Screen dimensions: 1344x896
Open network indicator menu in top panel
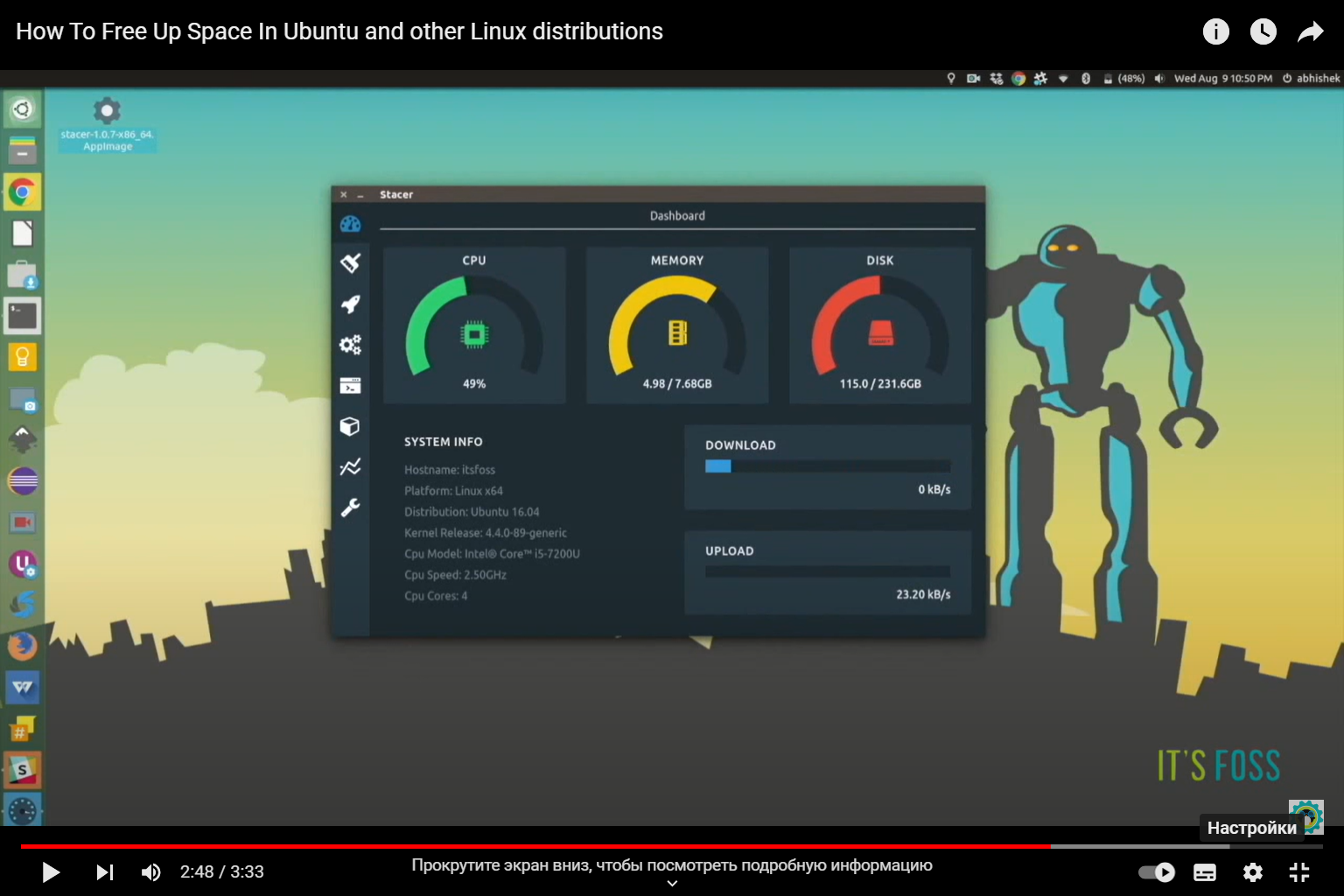click(1063, 79)
